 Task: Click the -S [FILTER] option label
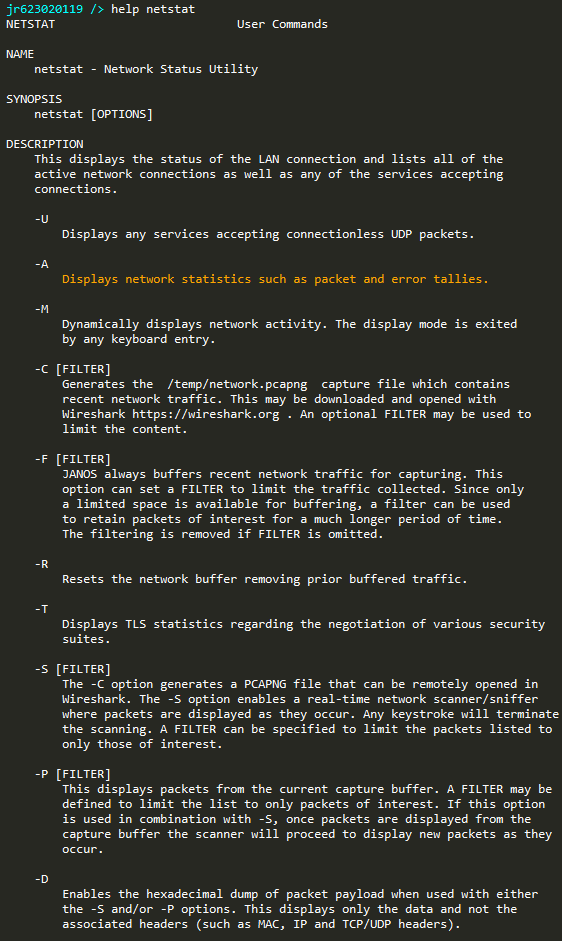[x=73, y=669]
